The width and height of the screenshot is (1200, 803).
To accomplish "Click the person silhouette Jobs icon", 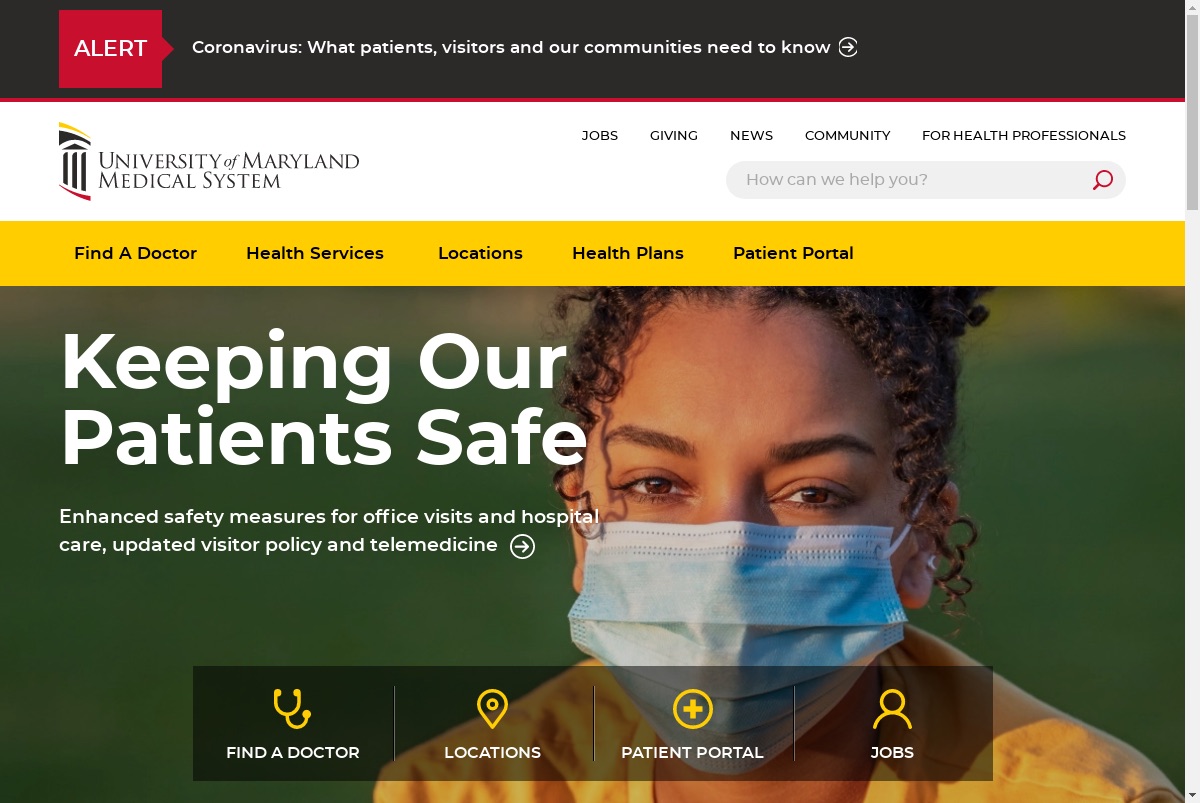I will [892, 709].
